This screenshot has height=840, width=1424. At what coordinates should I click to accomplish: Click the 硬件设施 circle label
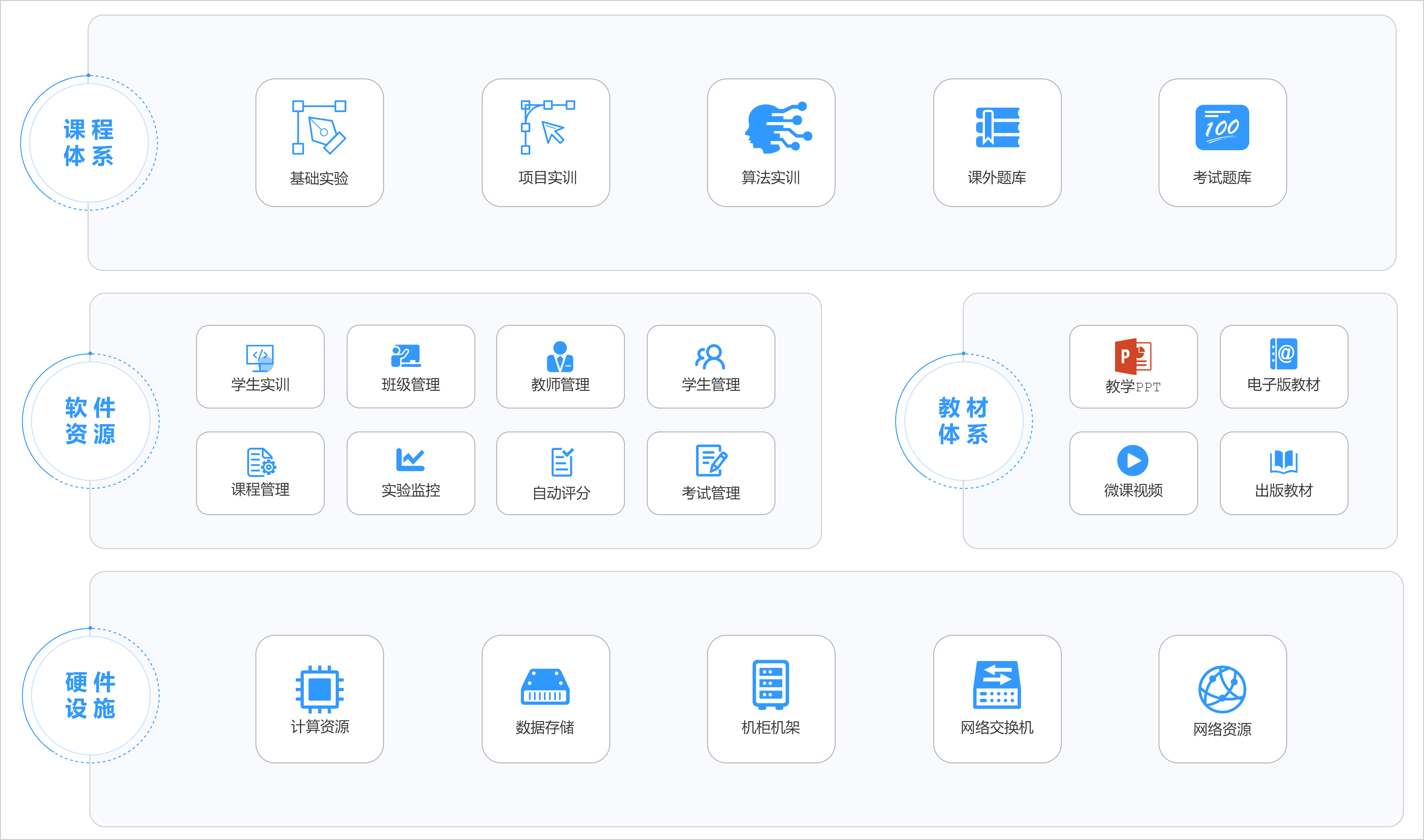pyautogui.click(x=91, y=696)
